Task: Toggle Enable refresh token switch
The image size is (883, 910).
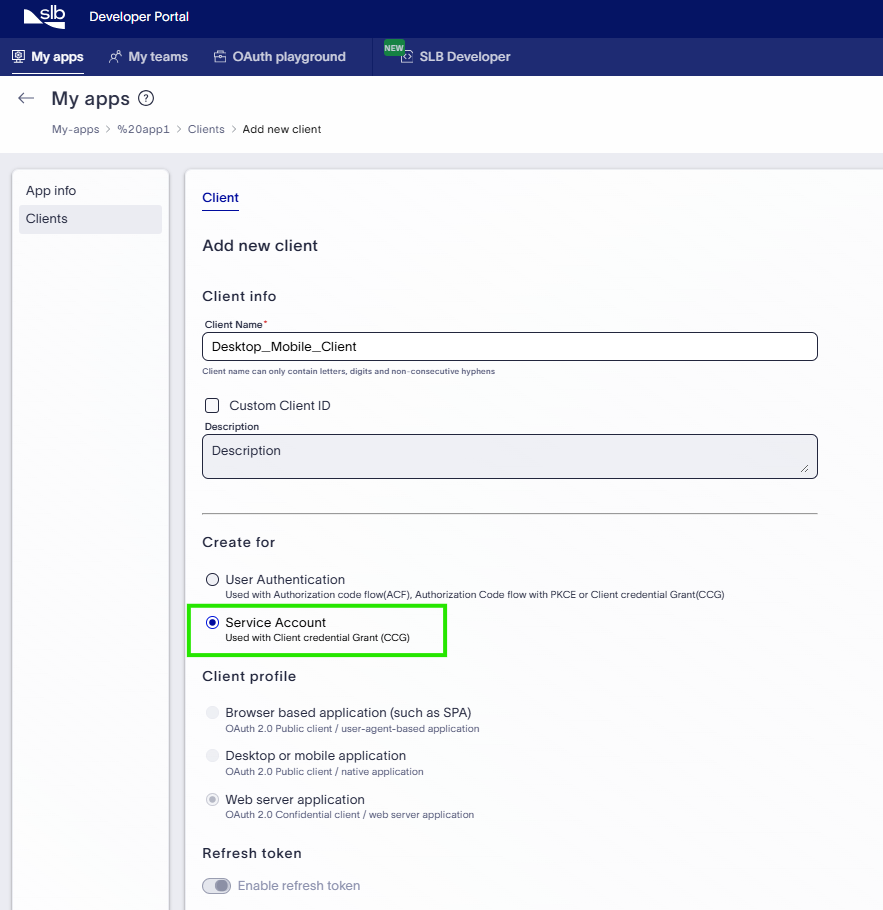Action: 217,886
